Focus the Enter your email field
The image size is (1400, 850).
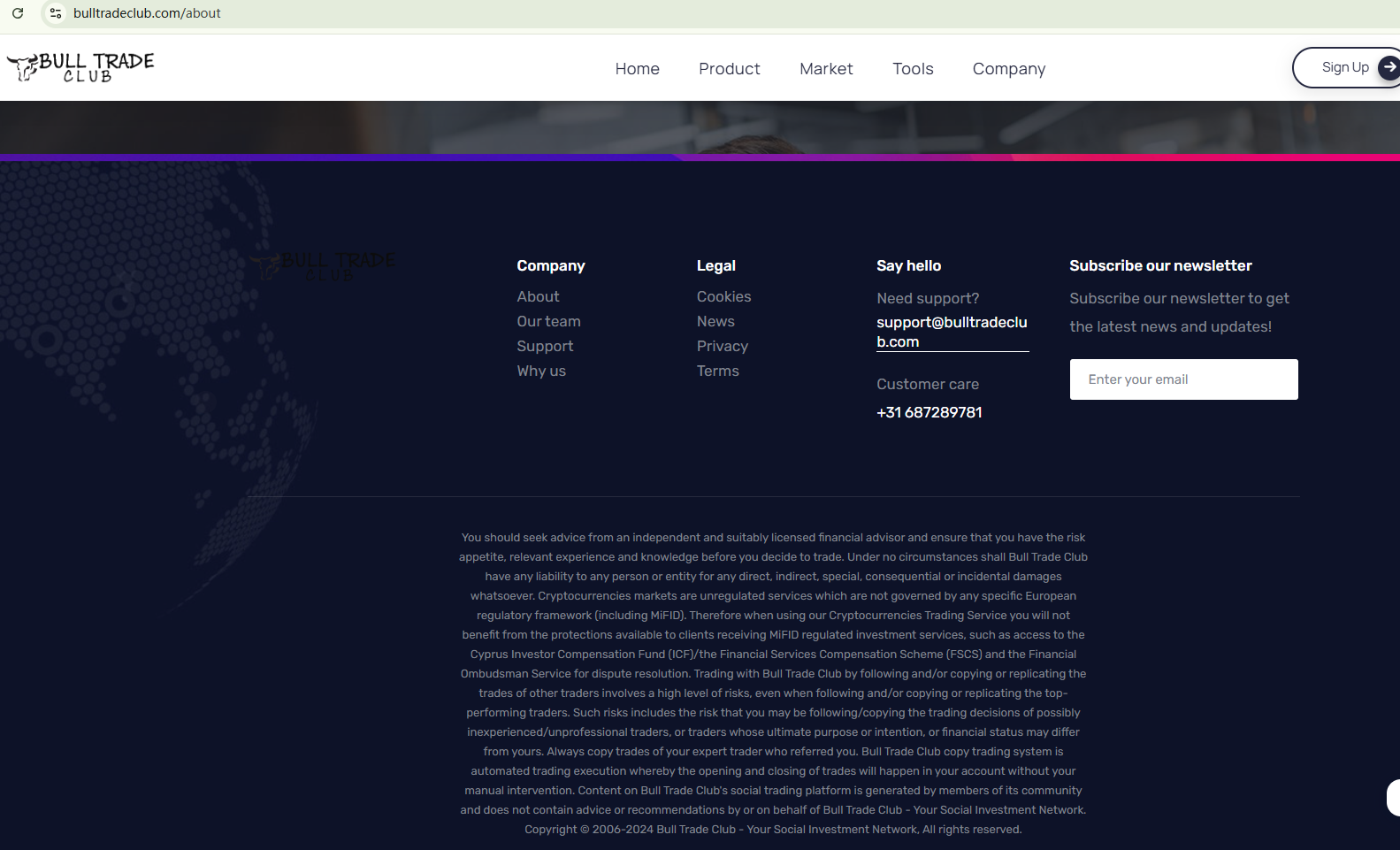[1184, 379]
